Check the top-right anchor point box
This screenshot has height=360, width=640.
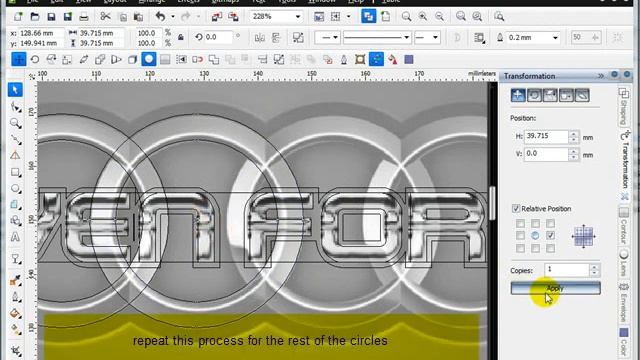(550, 223)
